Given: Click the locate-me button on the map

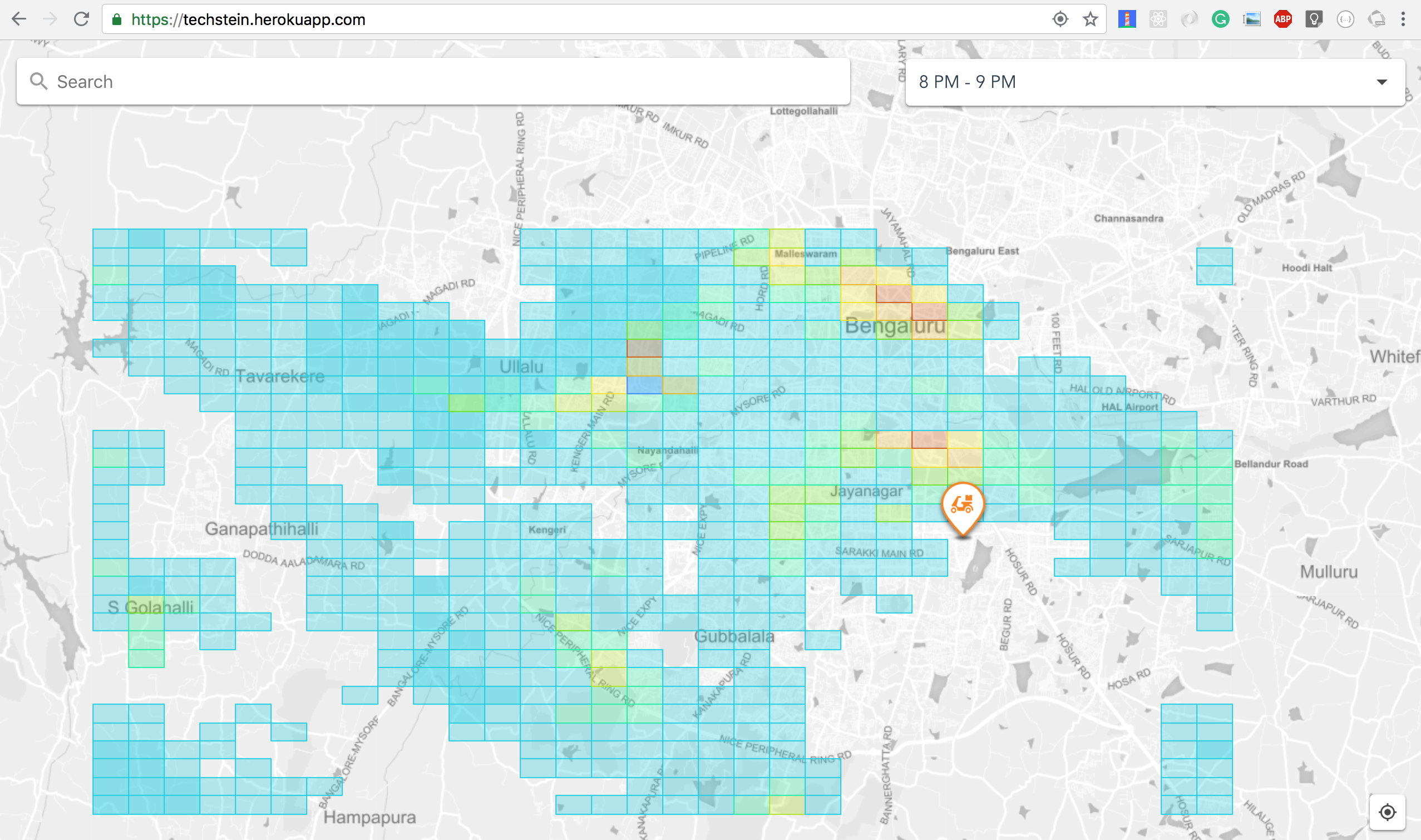Looking at the screenshot, I should [1387, 812].
